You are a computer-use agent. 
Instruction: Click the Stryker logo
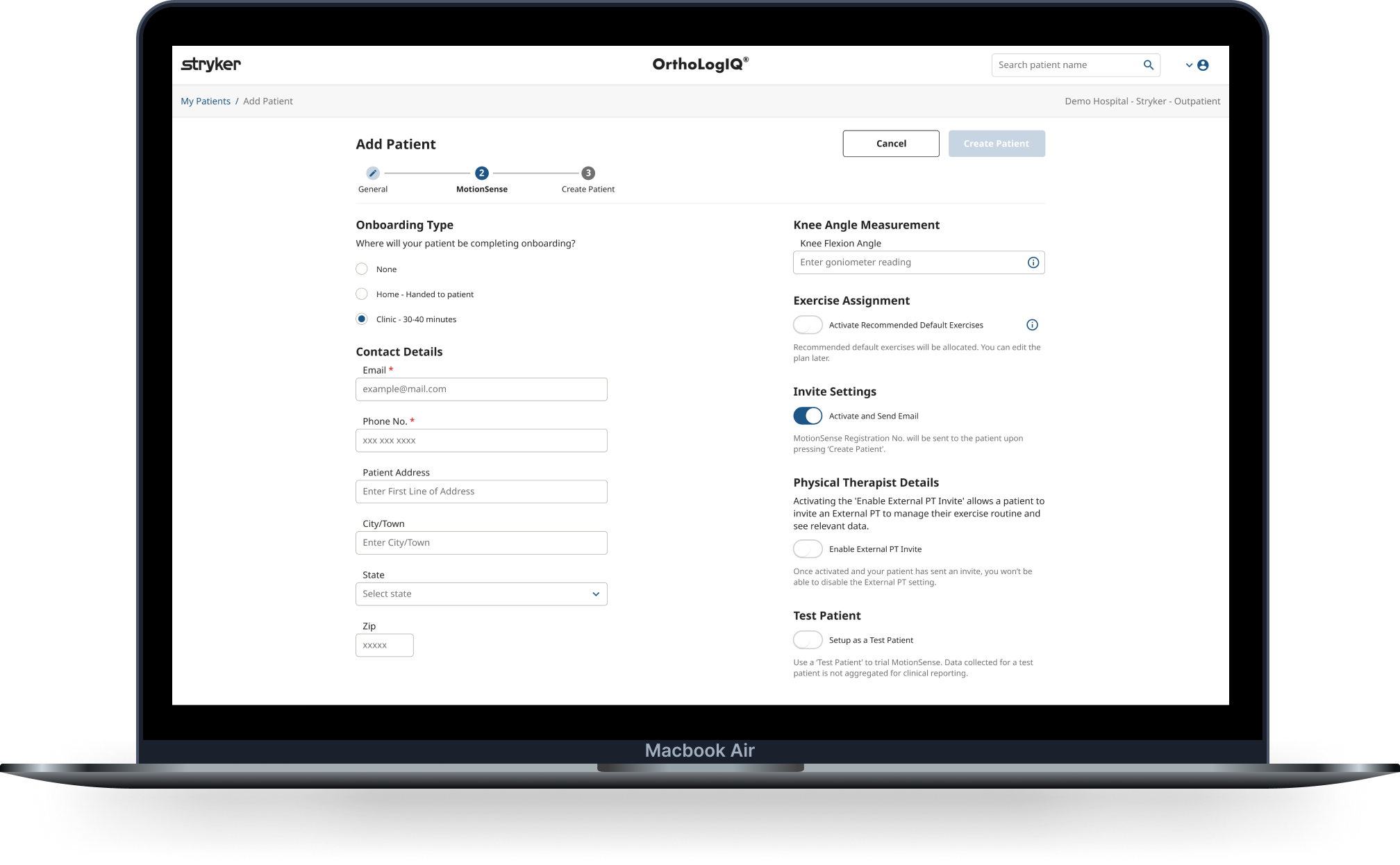click(x=210, y=65)
